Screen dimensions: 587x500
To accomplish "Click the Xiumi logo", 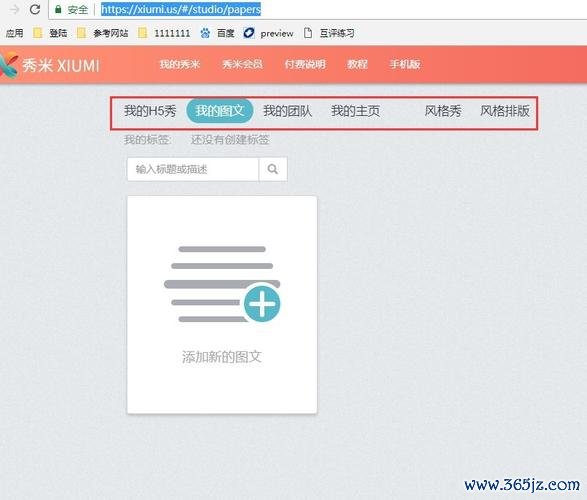I will pyautogui.click(x=50, y=65).
